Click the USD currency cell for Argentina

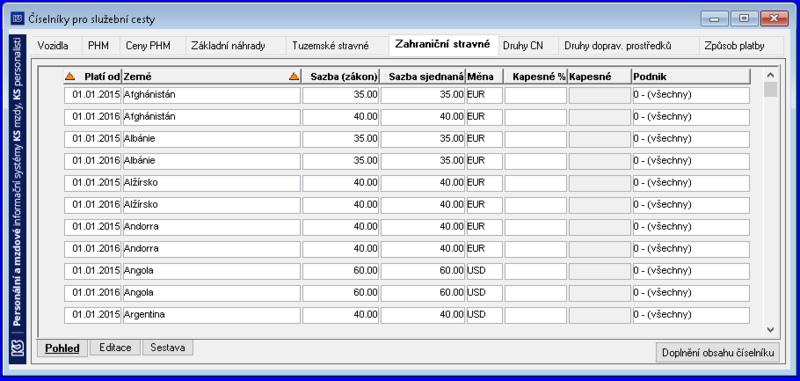pyautogui.click(x=485, y=315)
